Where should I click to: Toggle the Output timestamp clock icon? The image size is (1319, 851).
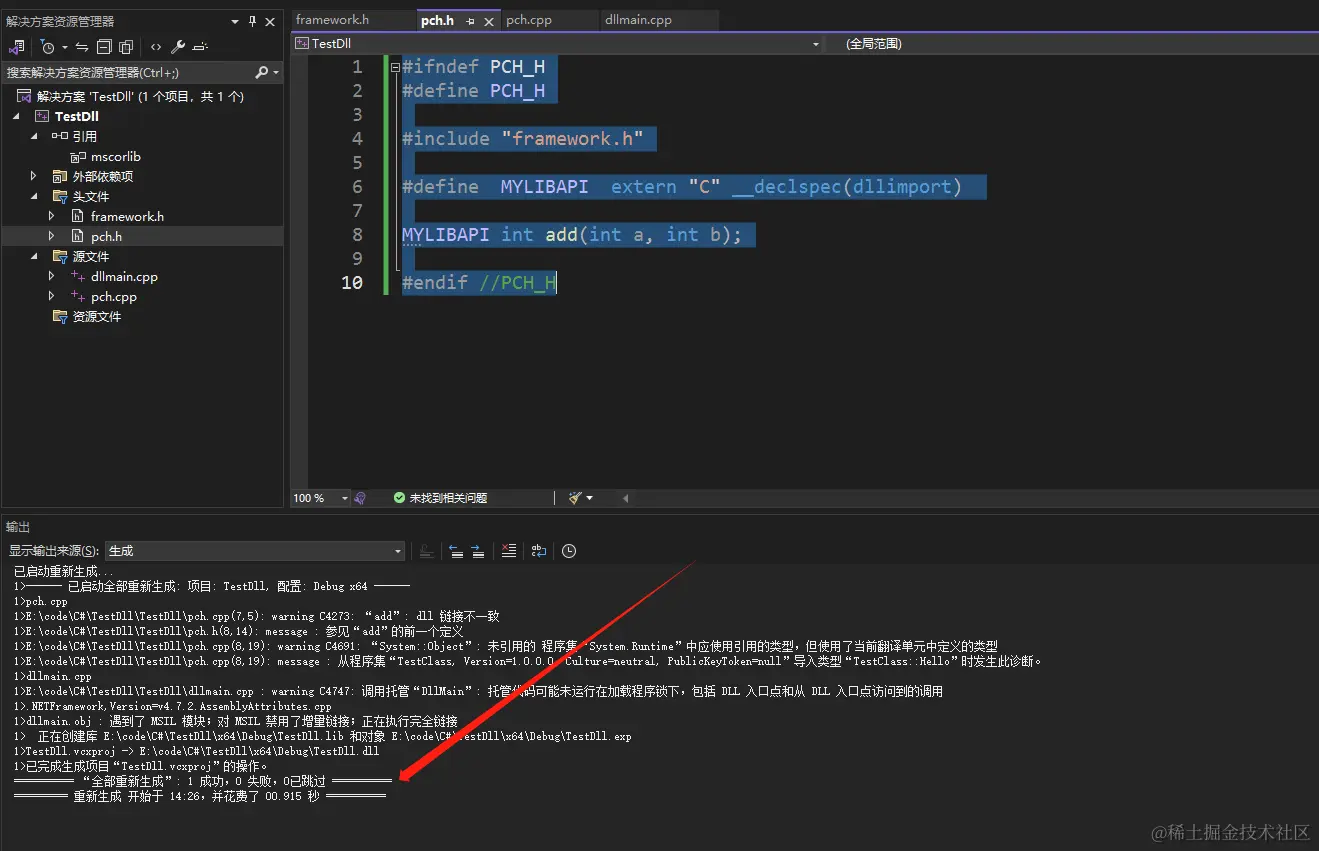pos(569,551)
